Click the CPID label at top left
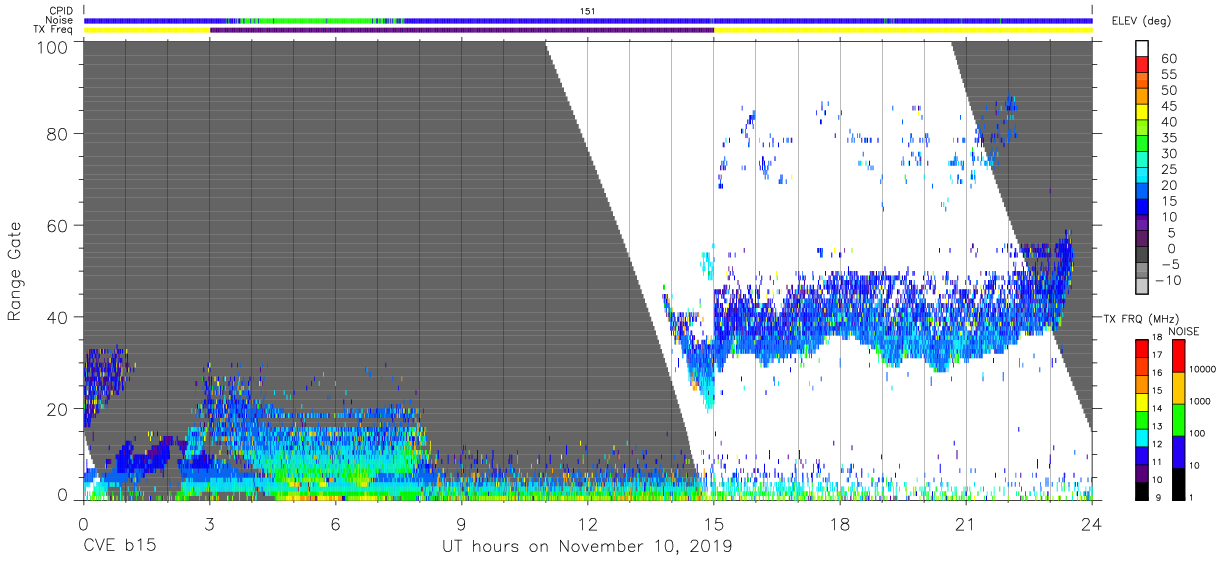The image size is (1228, 567). [x=60, y=11]
